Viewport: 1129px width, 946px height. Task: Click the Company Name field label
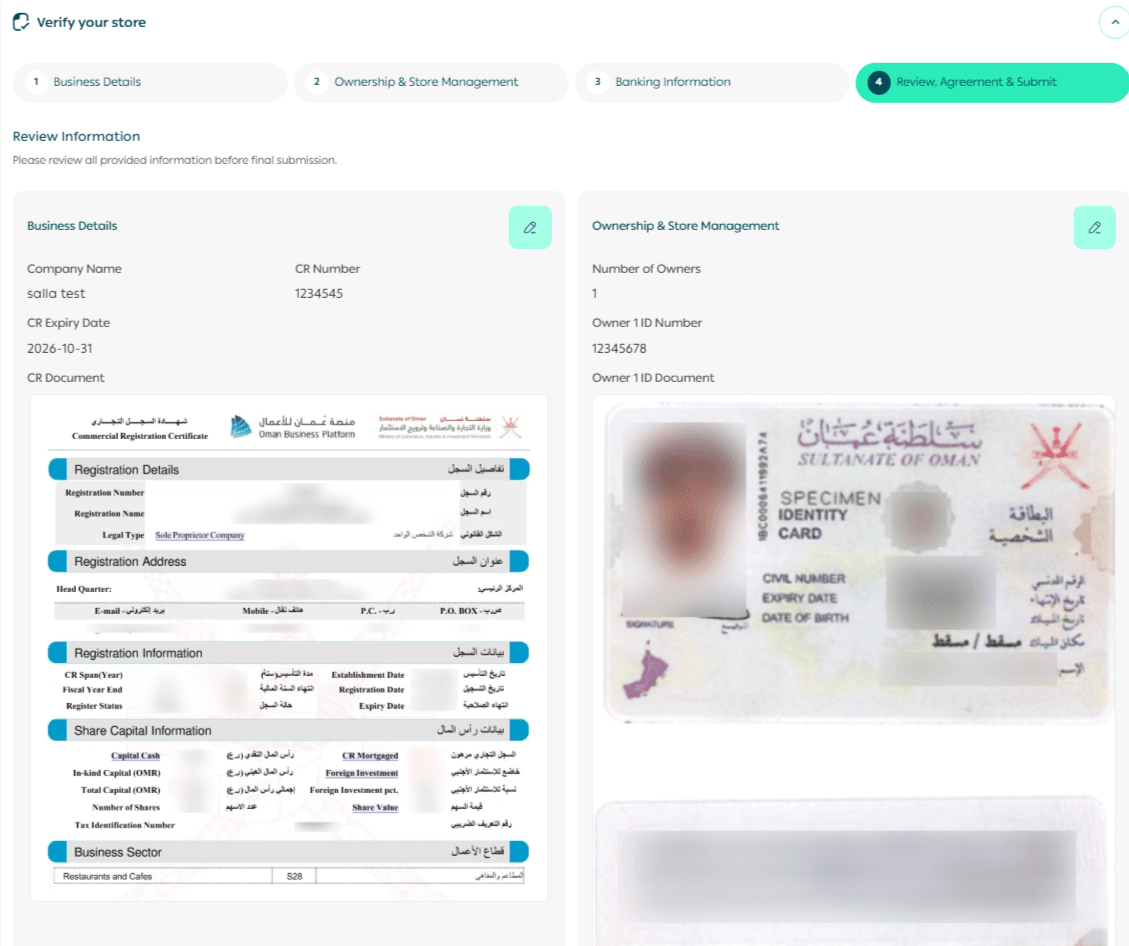(74, 269)
